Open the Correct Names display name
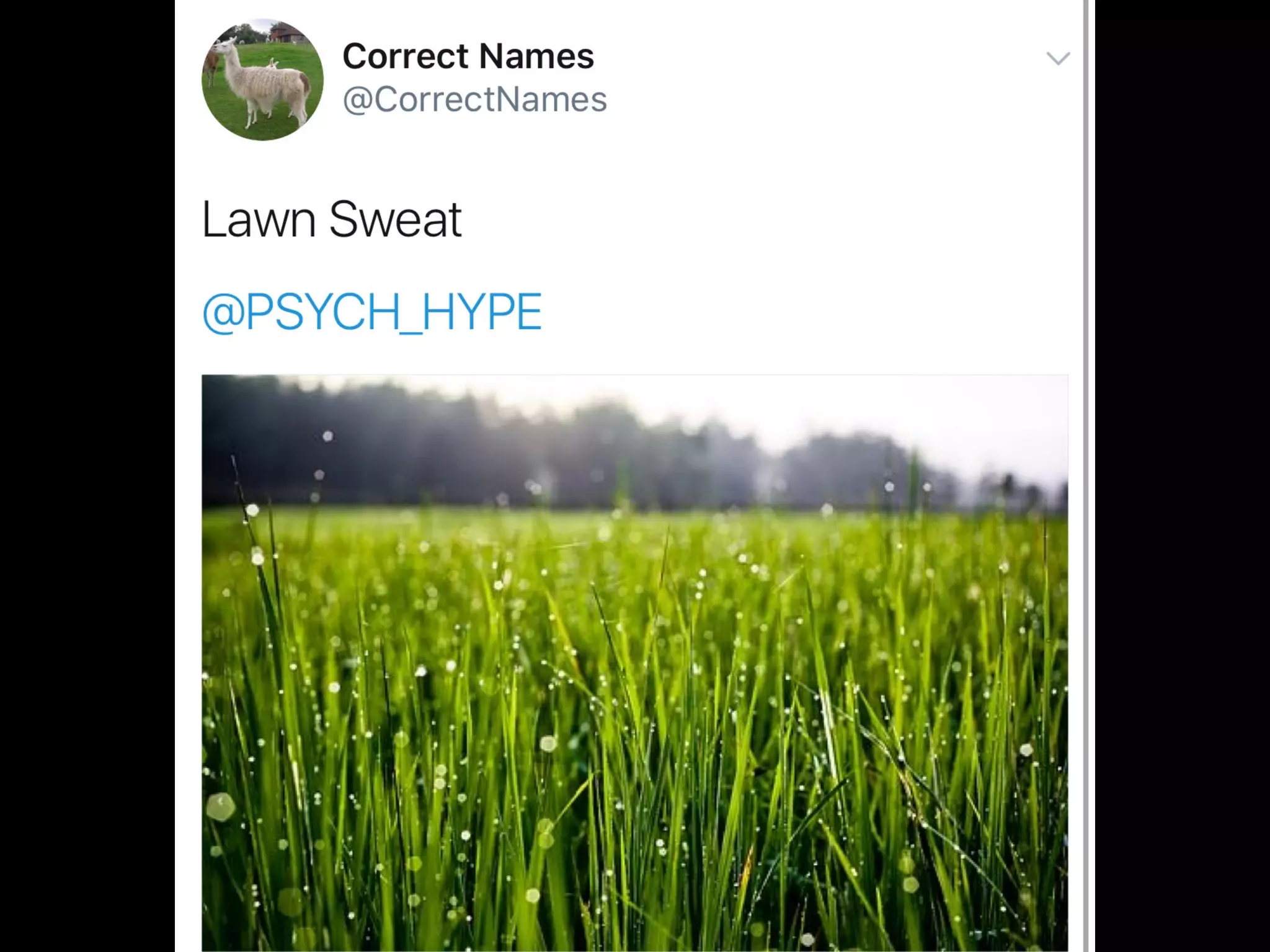This screenshot has width=1270, height=952. click(468, 56)
